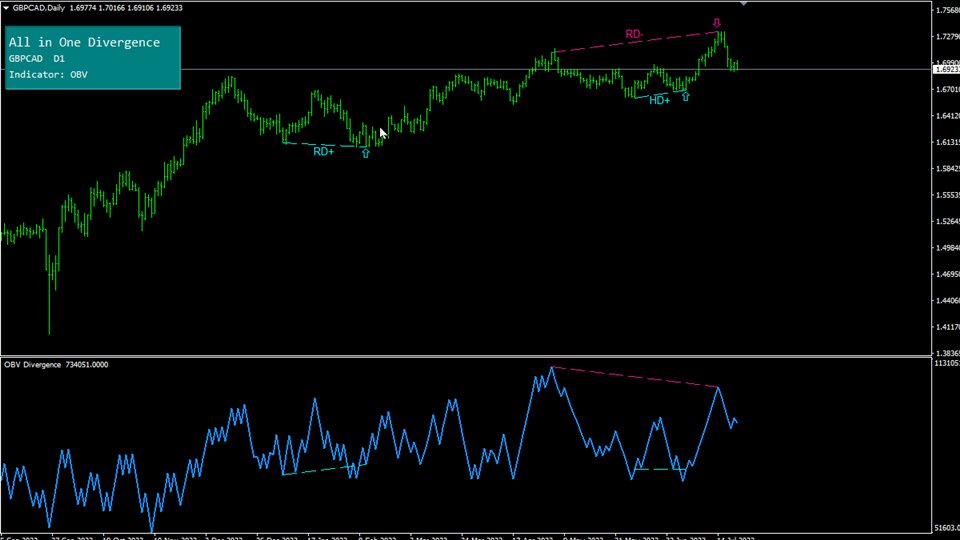Click the GBPCAD D1 text in info panel
This screenshot has width=960, height=540.
tap(36, 59)
